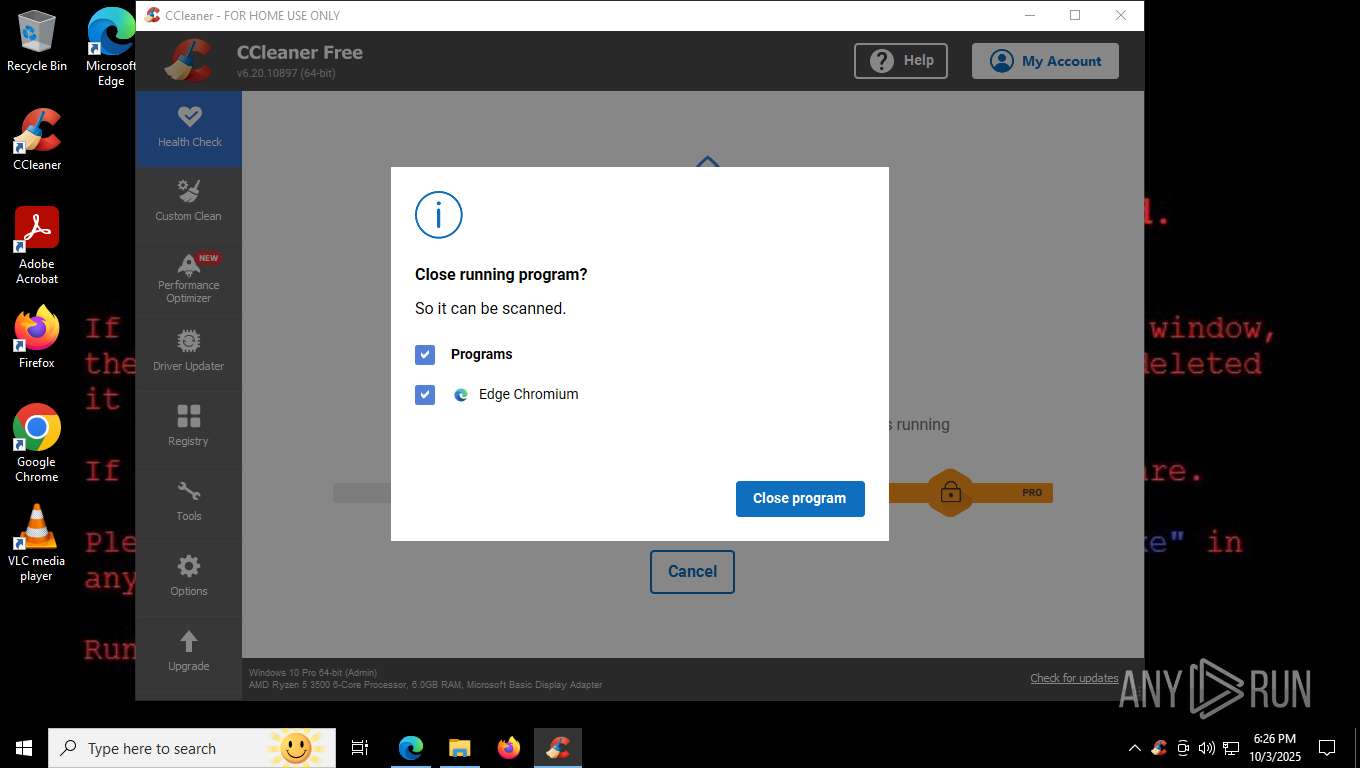Viewport: 1360px width, 768px height.
Task: Select the Firefox desktop icon
Action: [37, 338]
